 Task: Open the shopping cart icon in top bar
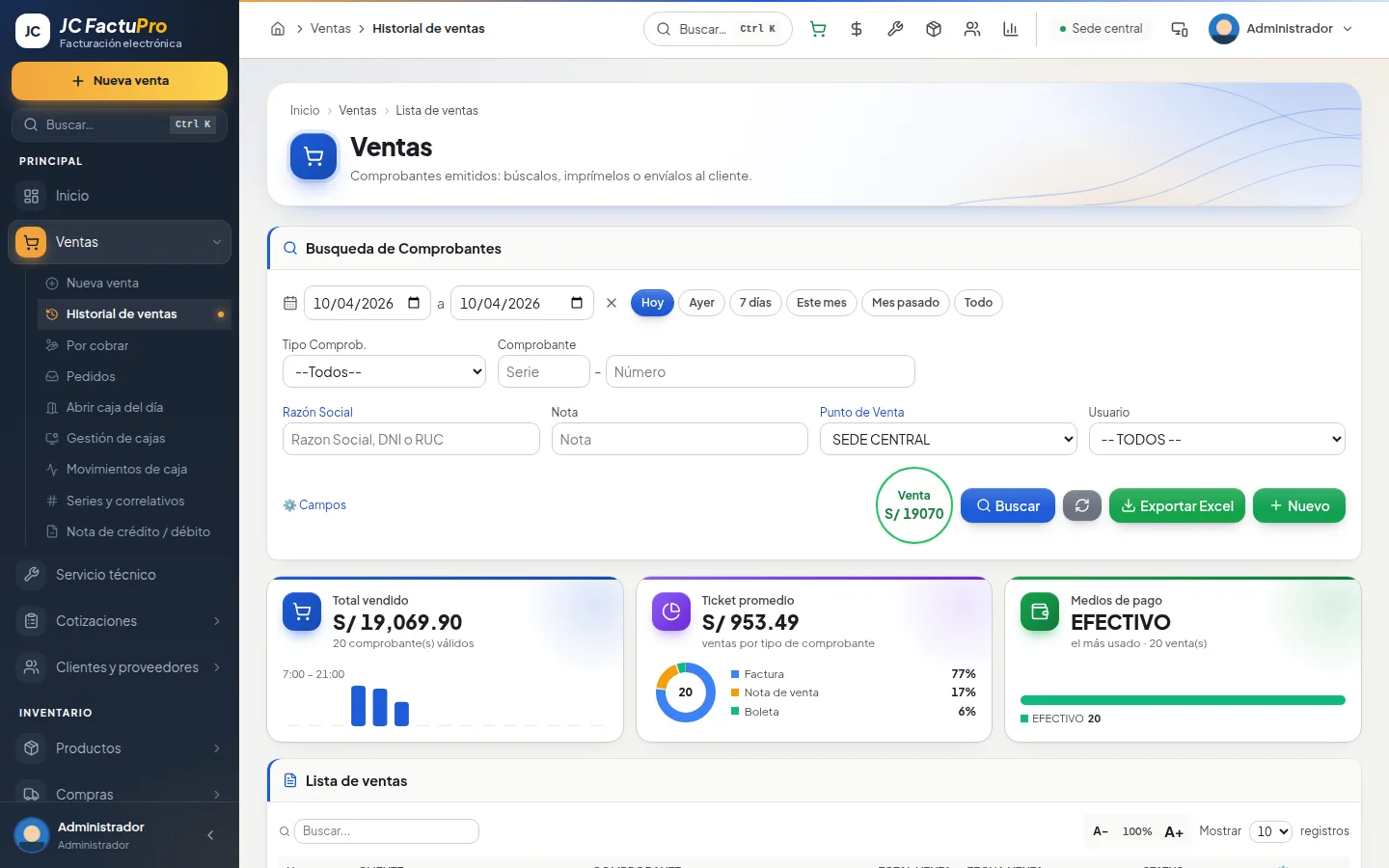tap(818, 29)
